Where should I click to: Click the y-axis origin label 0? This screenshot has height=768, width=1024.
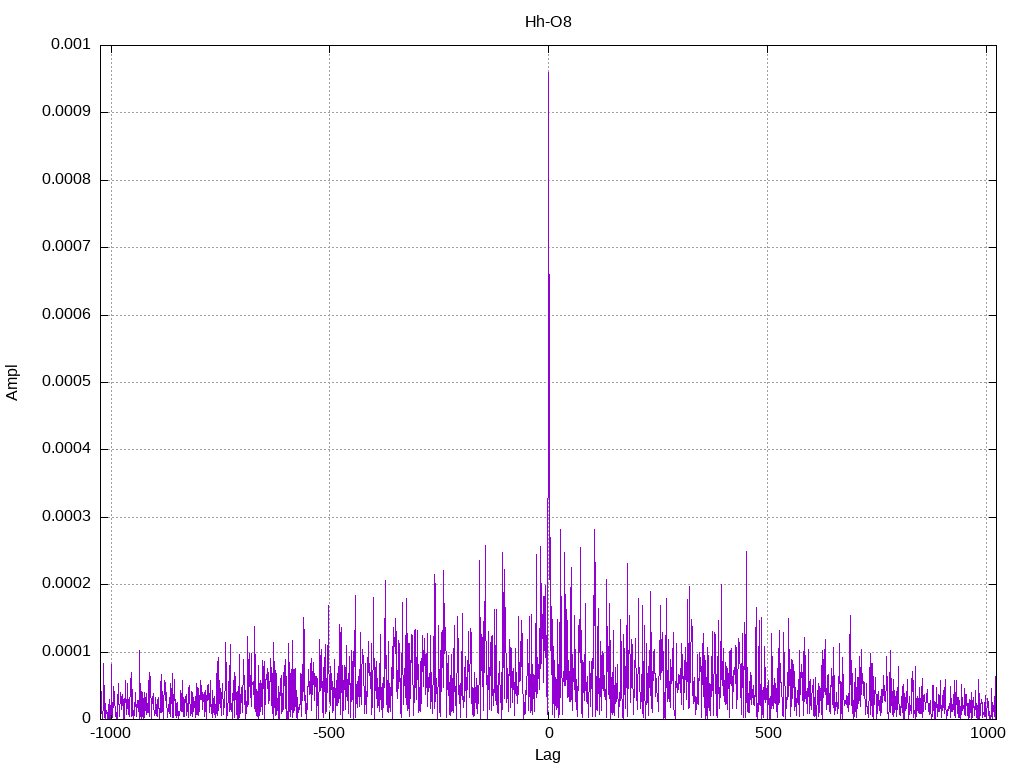pos(86,718)
